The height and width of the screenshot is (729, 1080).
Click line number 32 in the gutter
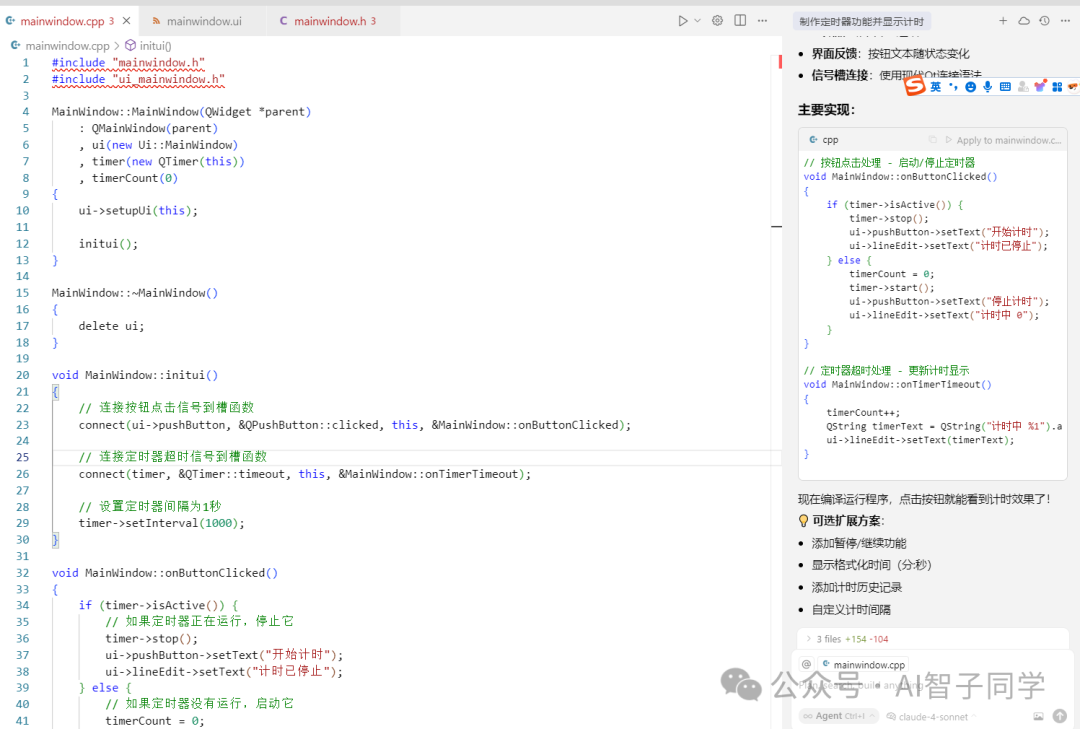pos(23,573)
